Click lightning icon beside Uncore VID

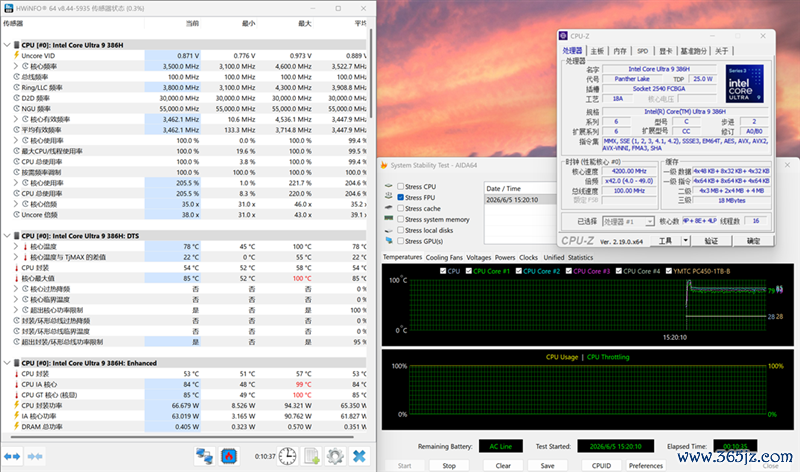(16, 55)
